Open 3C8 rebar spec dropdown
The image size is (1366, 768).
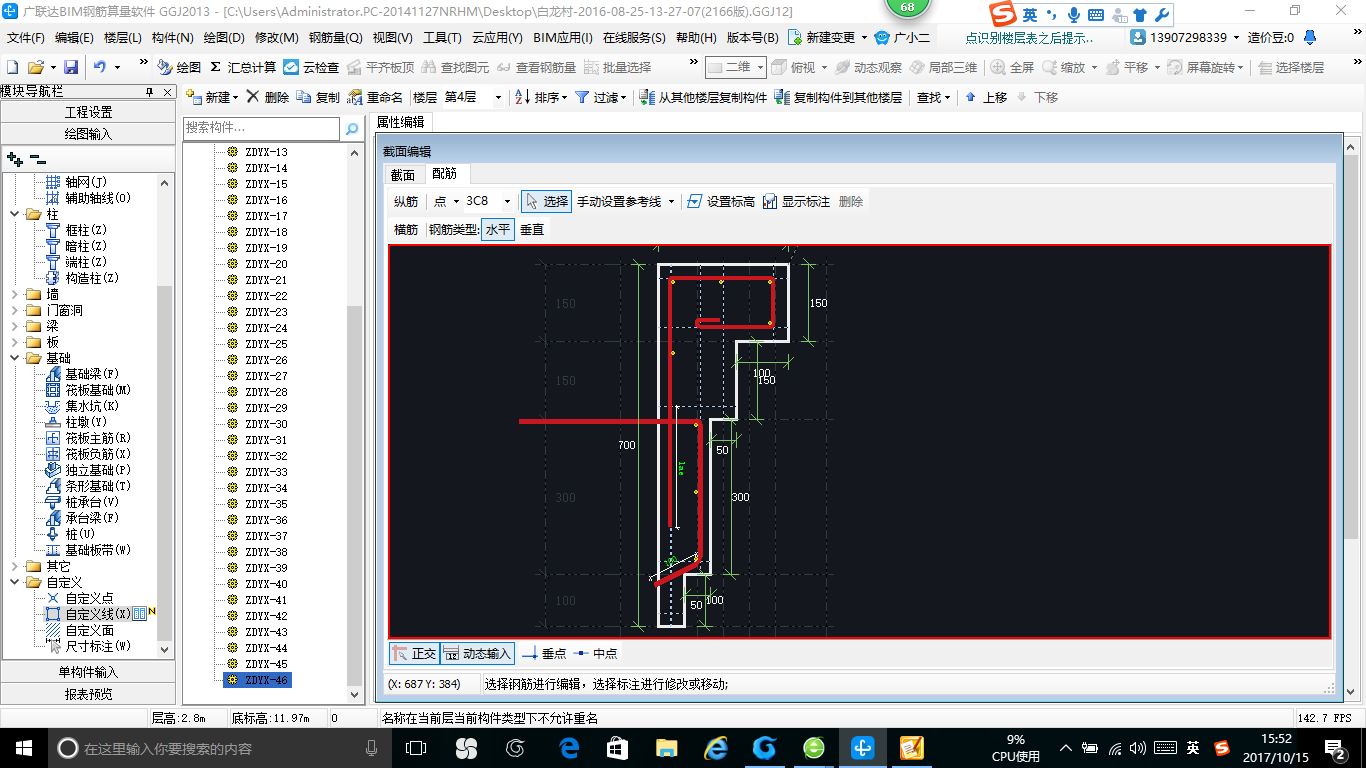tap(508, 201)
